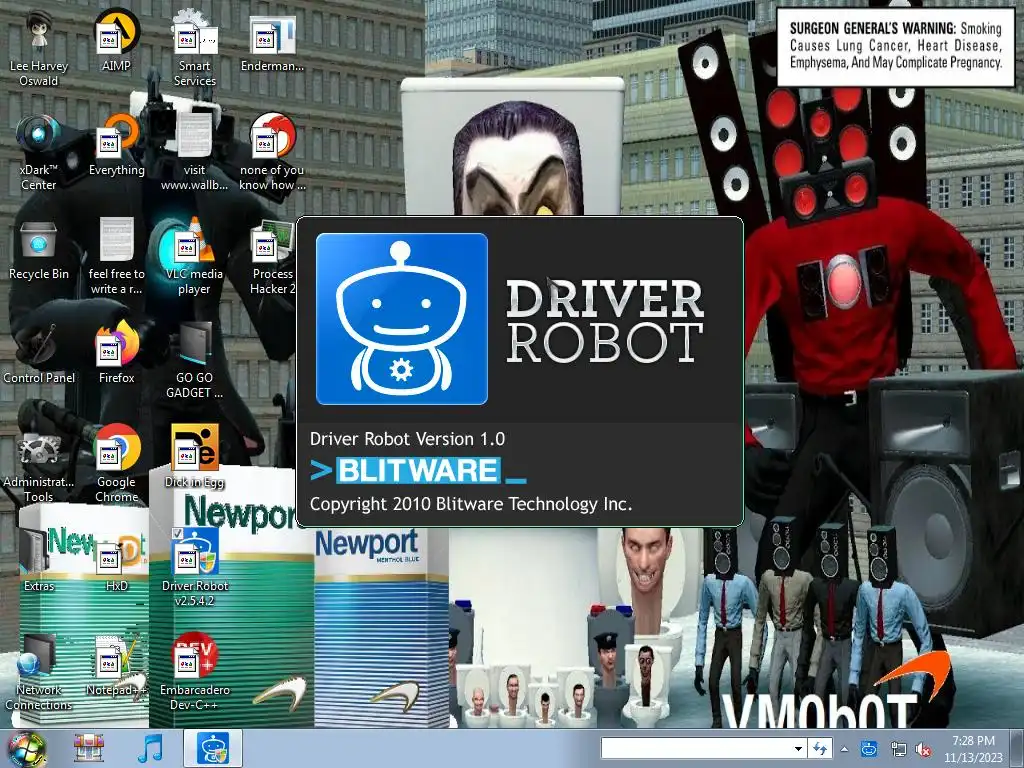Click the Show Desktop strip
This screenshot has height=768, width=1024.
pos(1017,748)
